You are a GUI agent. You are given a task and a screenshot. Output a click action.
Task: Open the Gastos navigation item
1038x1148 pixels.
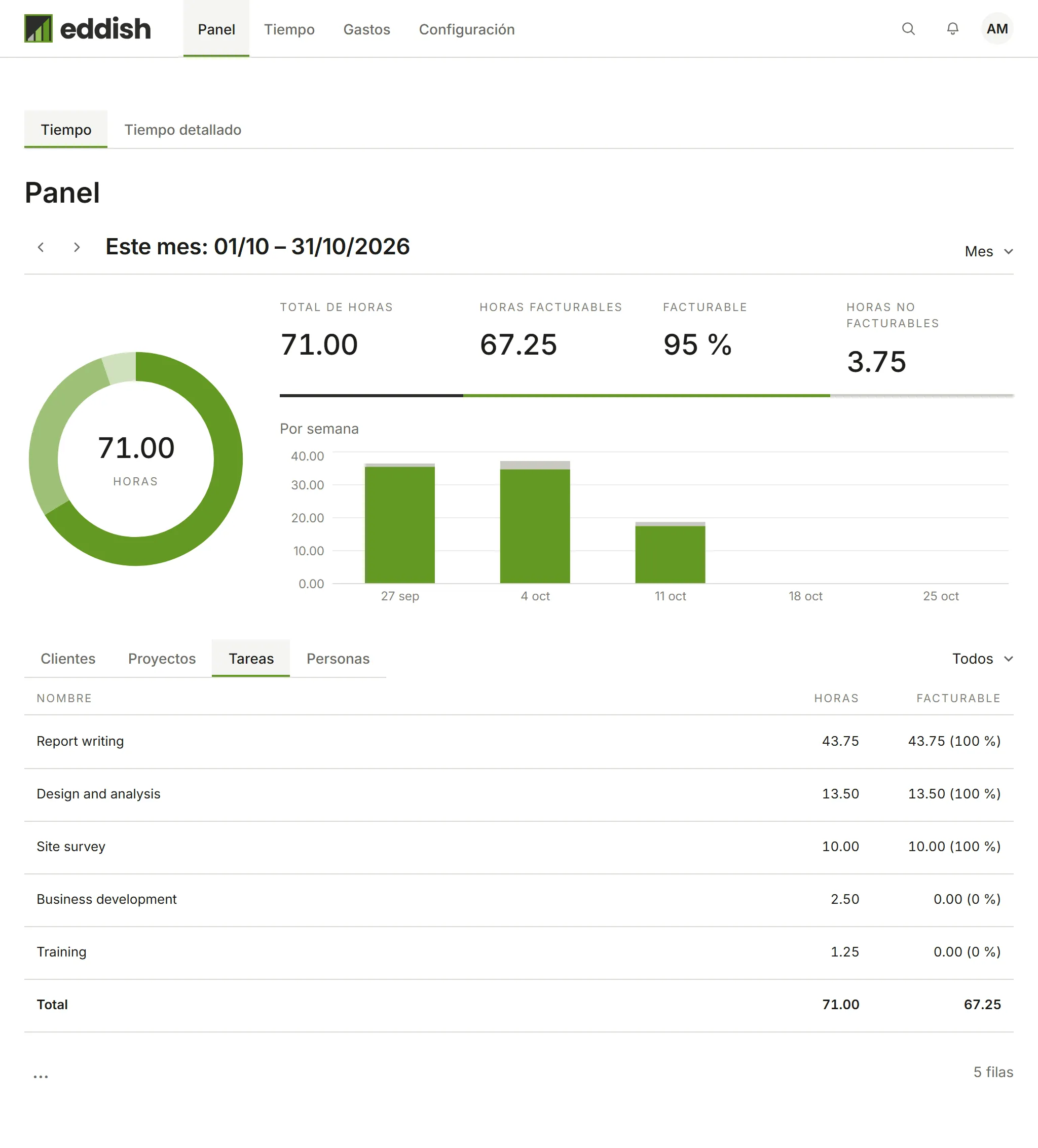pos(366,29)
